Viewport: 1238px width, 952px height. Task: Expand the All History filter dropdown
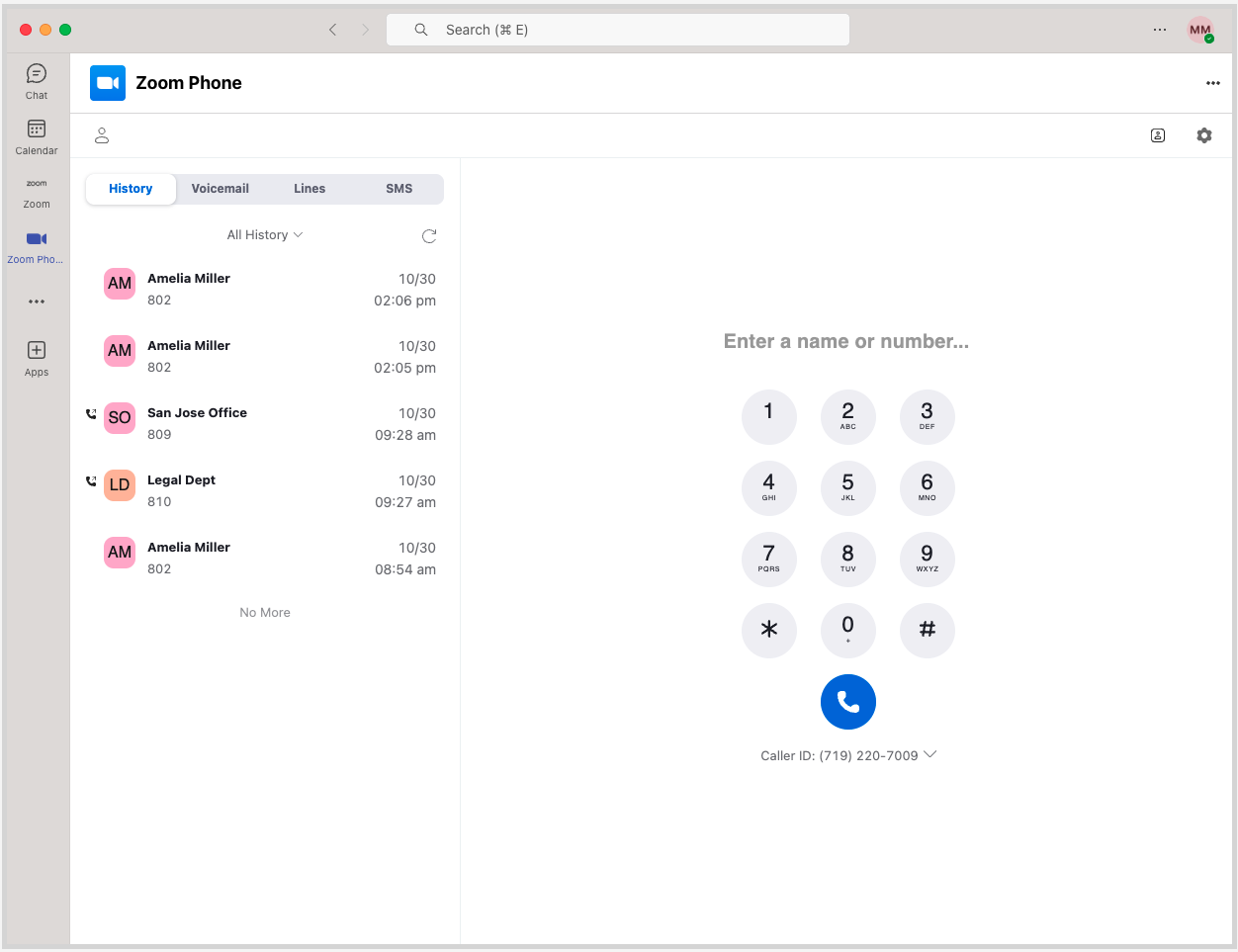click(x=265, y=235)
